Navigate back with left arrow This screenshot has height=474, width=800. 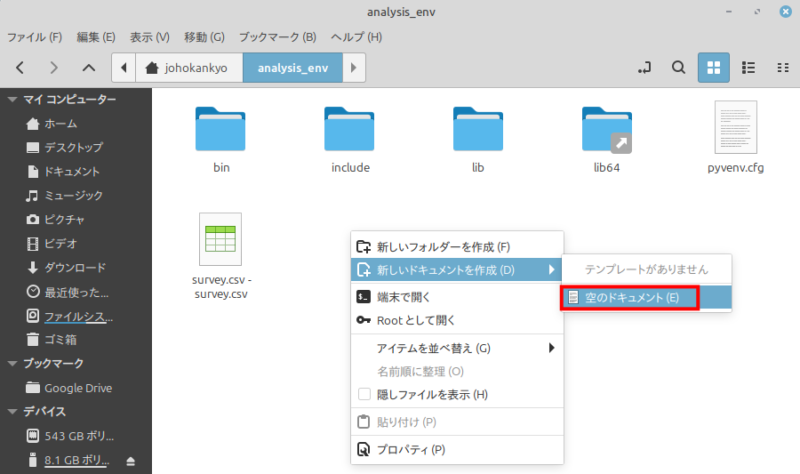(20, 68)
